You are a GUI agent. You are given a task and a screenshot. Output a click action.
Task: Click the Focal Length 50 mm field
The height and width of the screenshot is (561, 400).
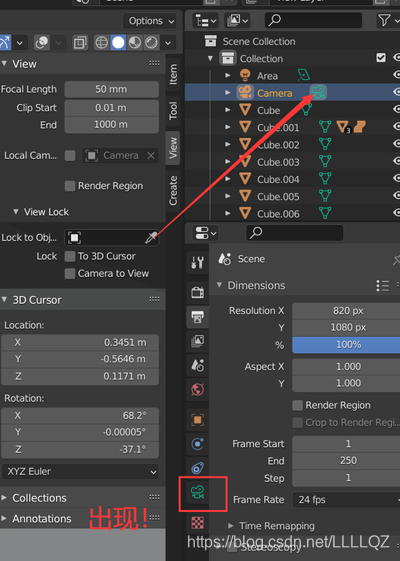point(112,89)
